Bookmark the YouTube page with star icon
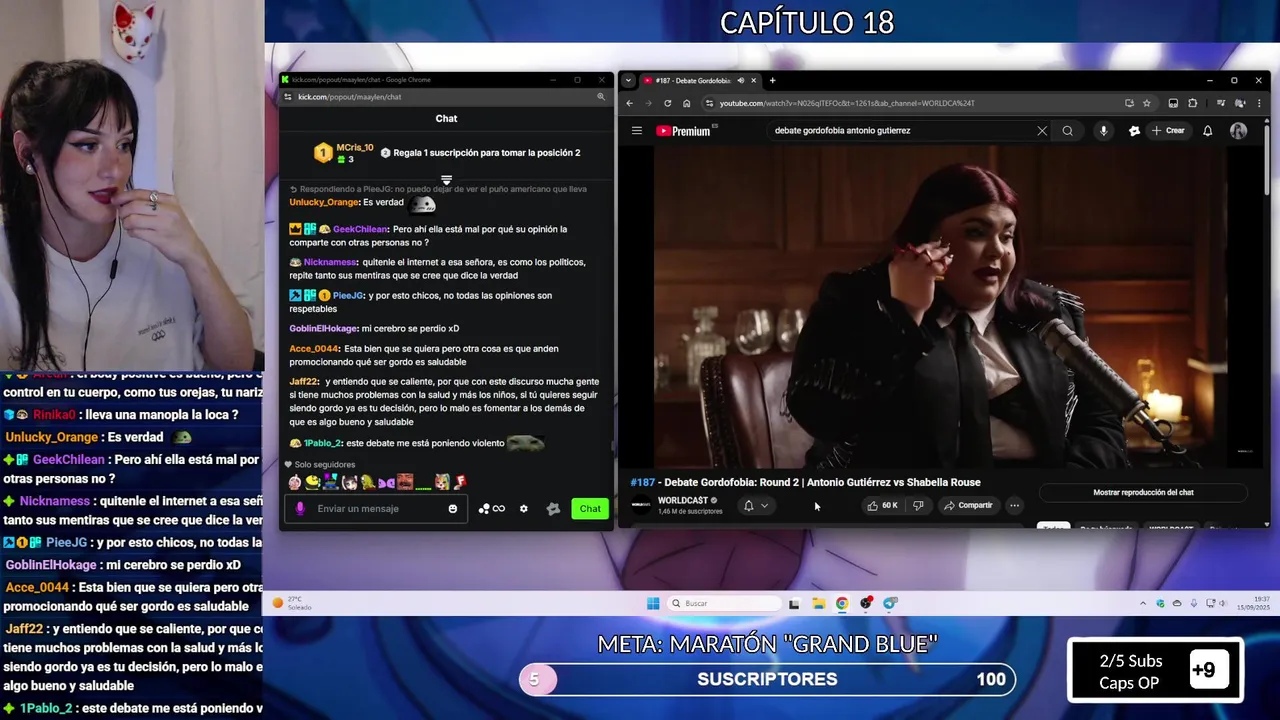Viewport: 1280px width, 720px height. coord(1146,103)
